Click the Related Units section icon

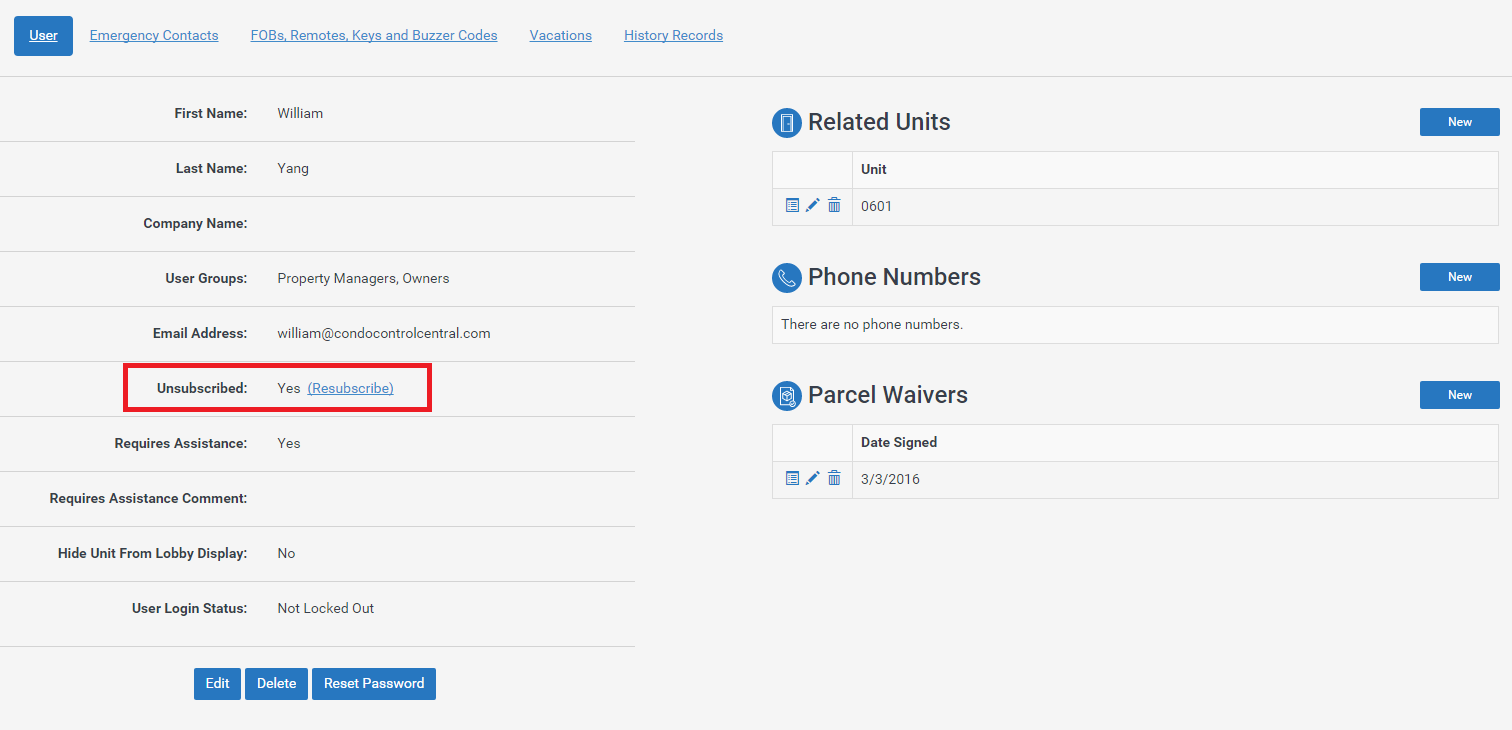(787, 123)
